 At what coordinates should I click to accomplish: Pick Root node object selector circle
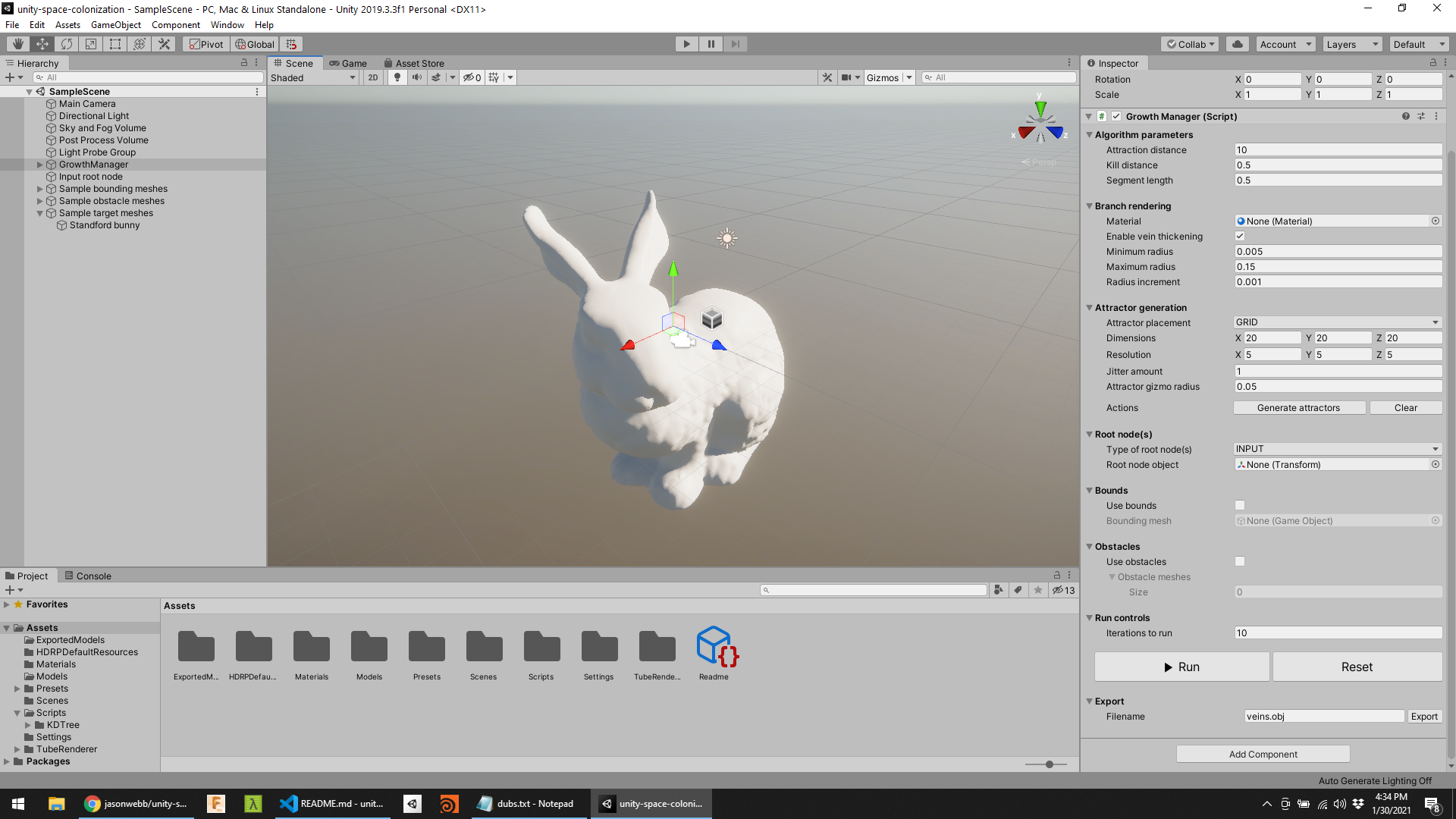(x=1436, y=464)
